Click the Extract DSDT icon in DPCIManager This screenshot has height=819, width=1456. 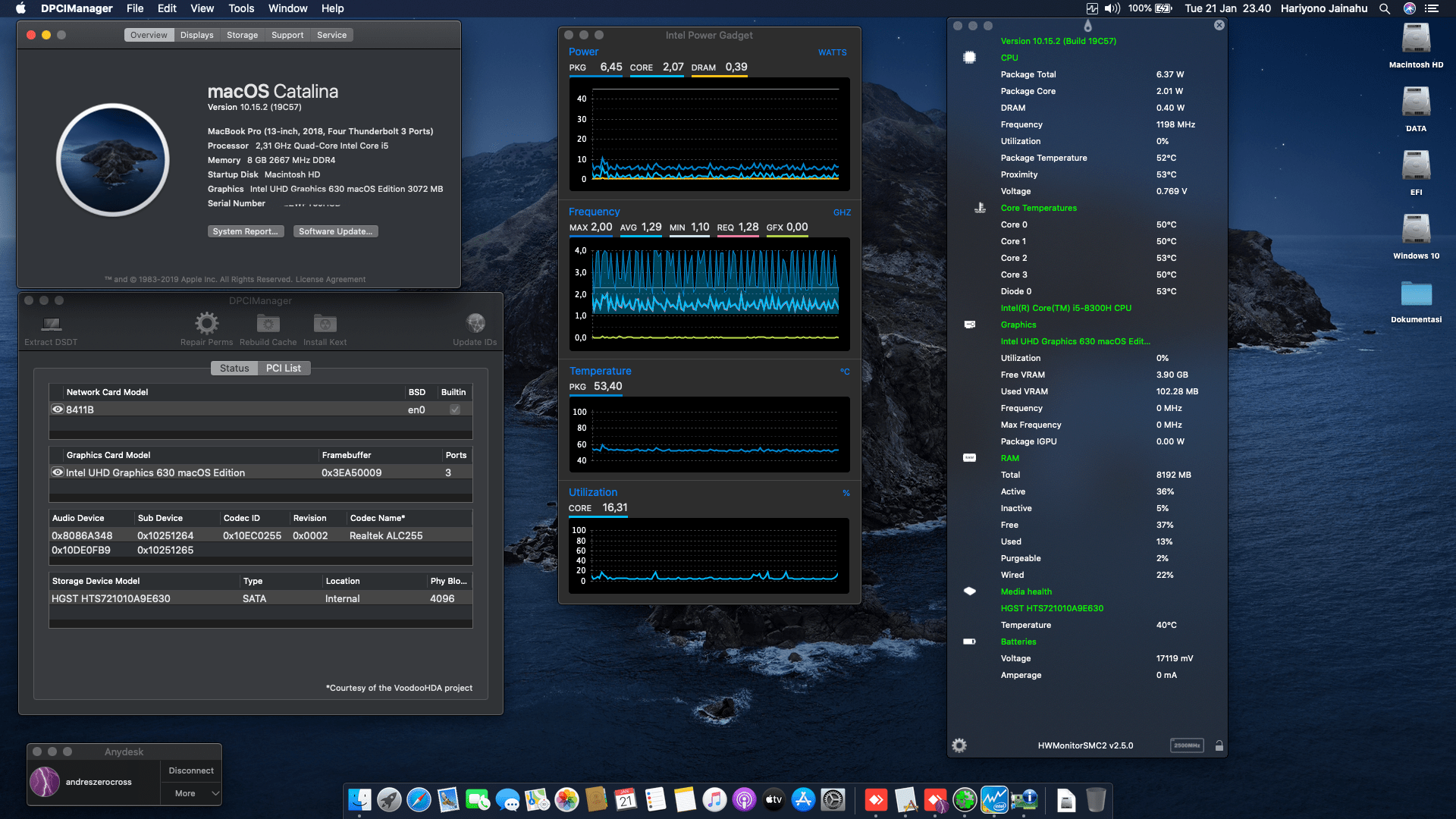click(51, 324)
